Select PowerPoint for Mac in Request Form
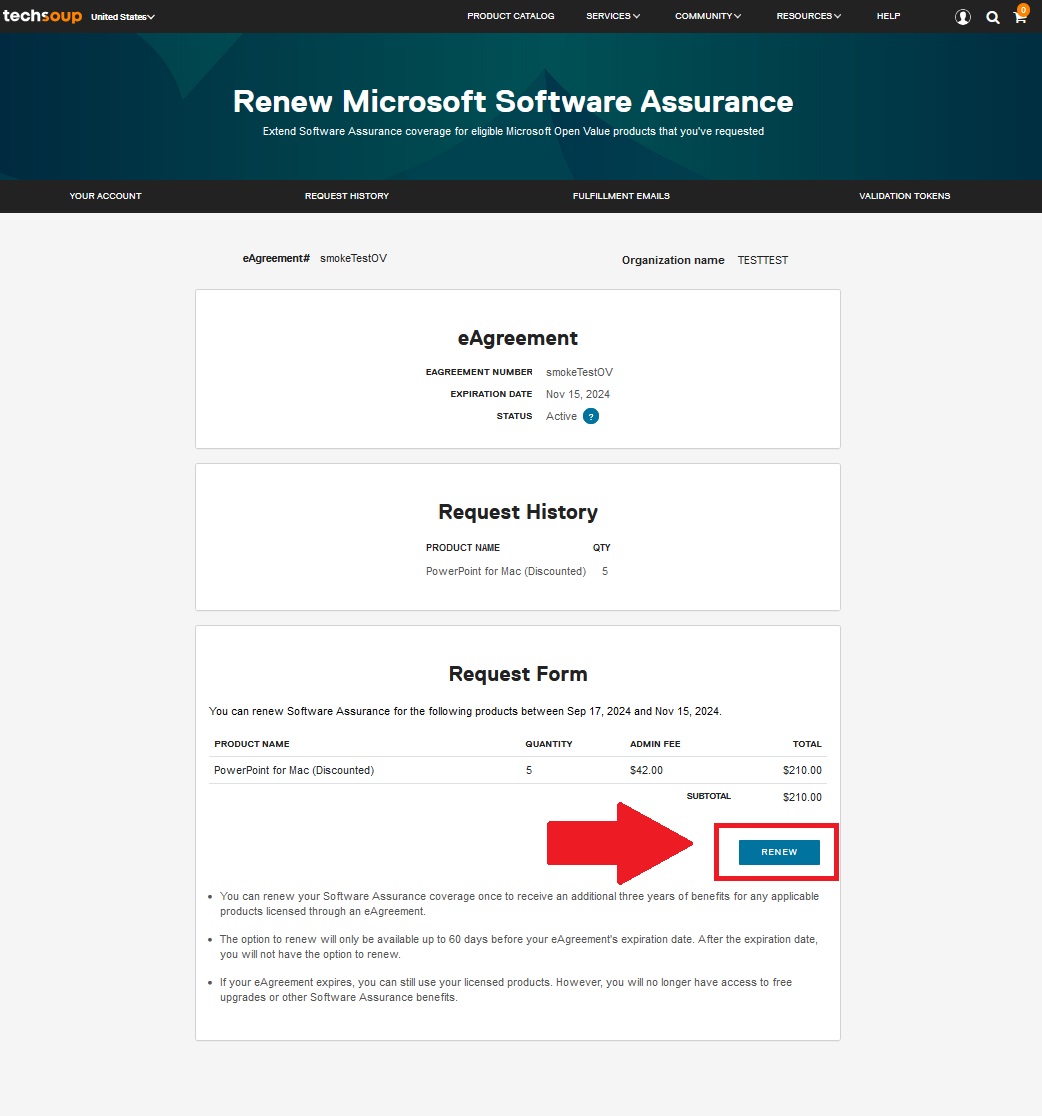 tap(294, 770)
